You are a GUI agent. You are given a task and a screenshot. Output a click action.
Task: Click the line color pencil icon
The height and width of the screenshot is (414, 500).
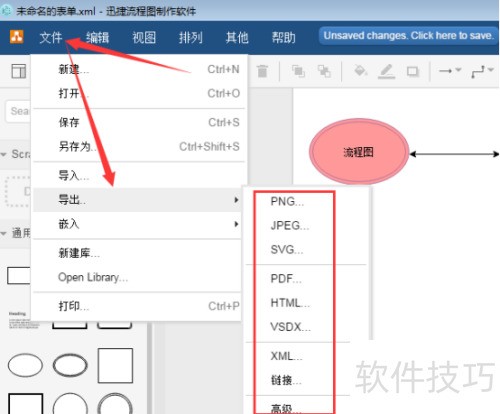point(386,71)
